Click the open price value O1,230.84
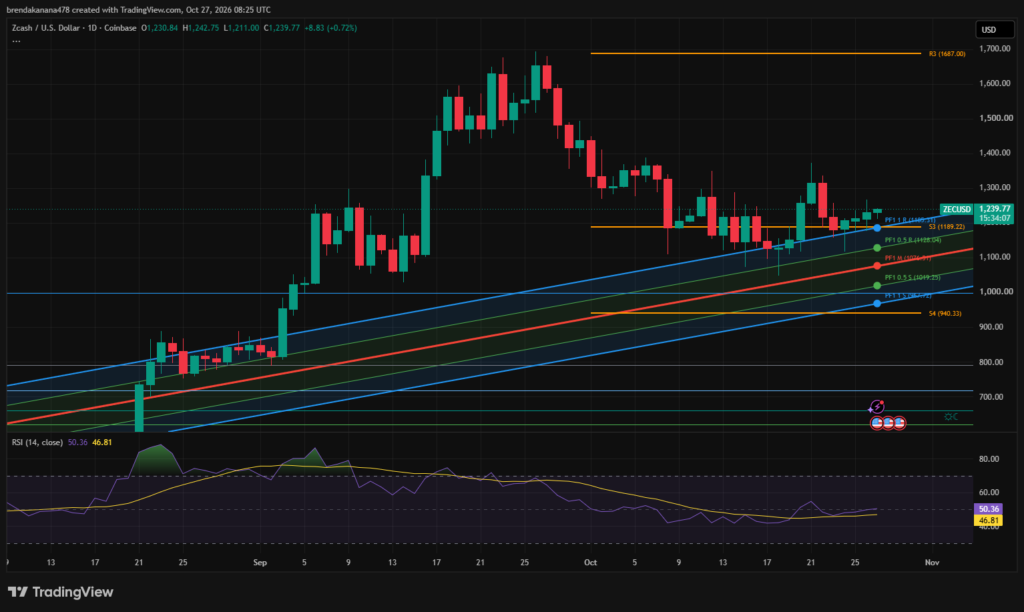The height and width of the screenshot is (612, 1024). pyautogui.click(x=159, y=28)
